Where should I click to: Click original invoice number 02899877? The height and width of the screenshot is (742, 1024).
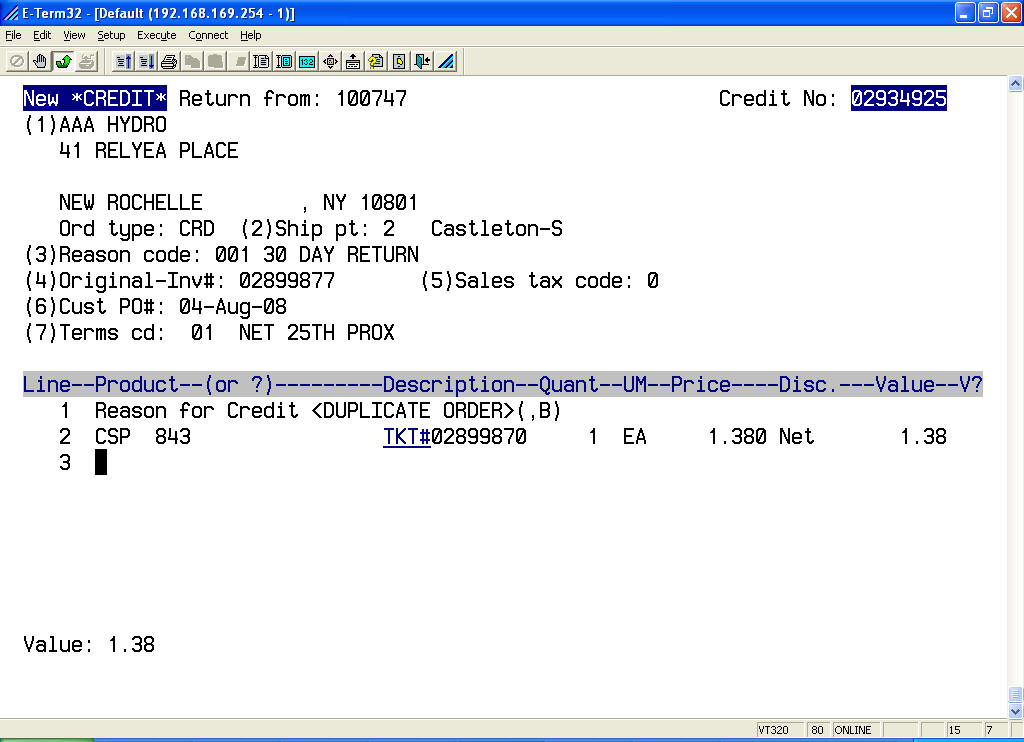point(287,281)
